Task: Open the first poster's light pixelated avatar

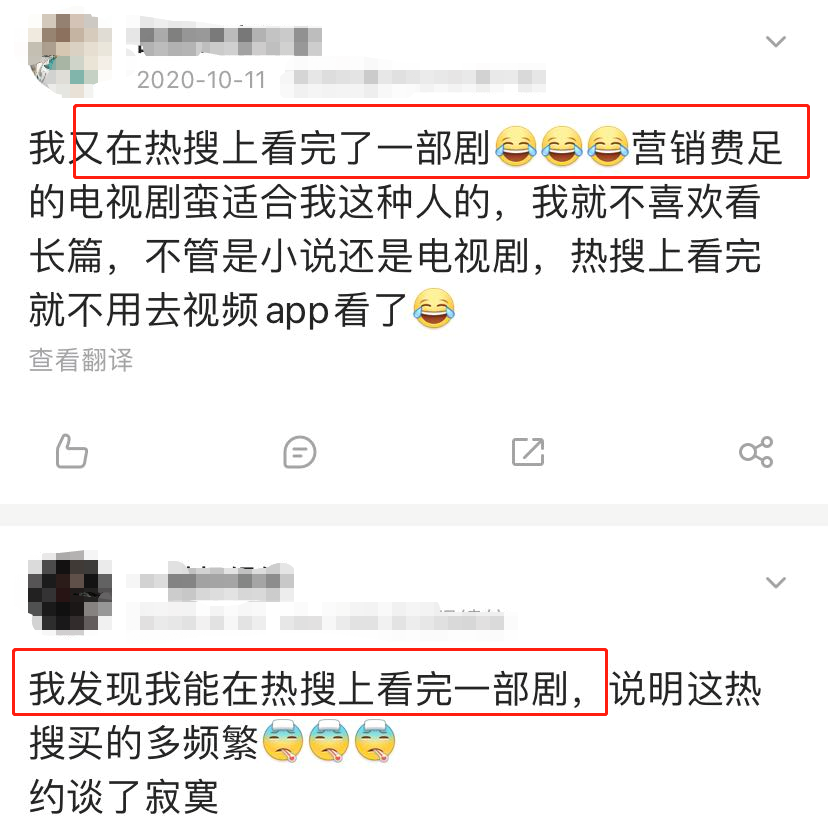Action: click(x=70, y=55)
